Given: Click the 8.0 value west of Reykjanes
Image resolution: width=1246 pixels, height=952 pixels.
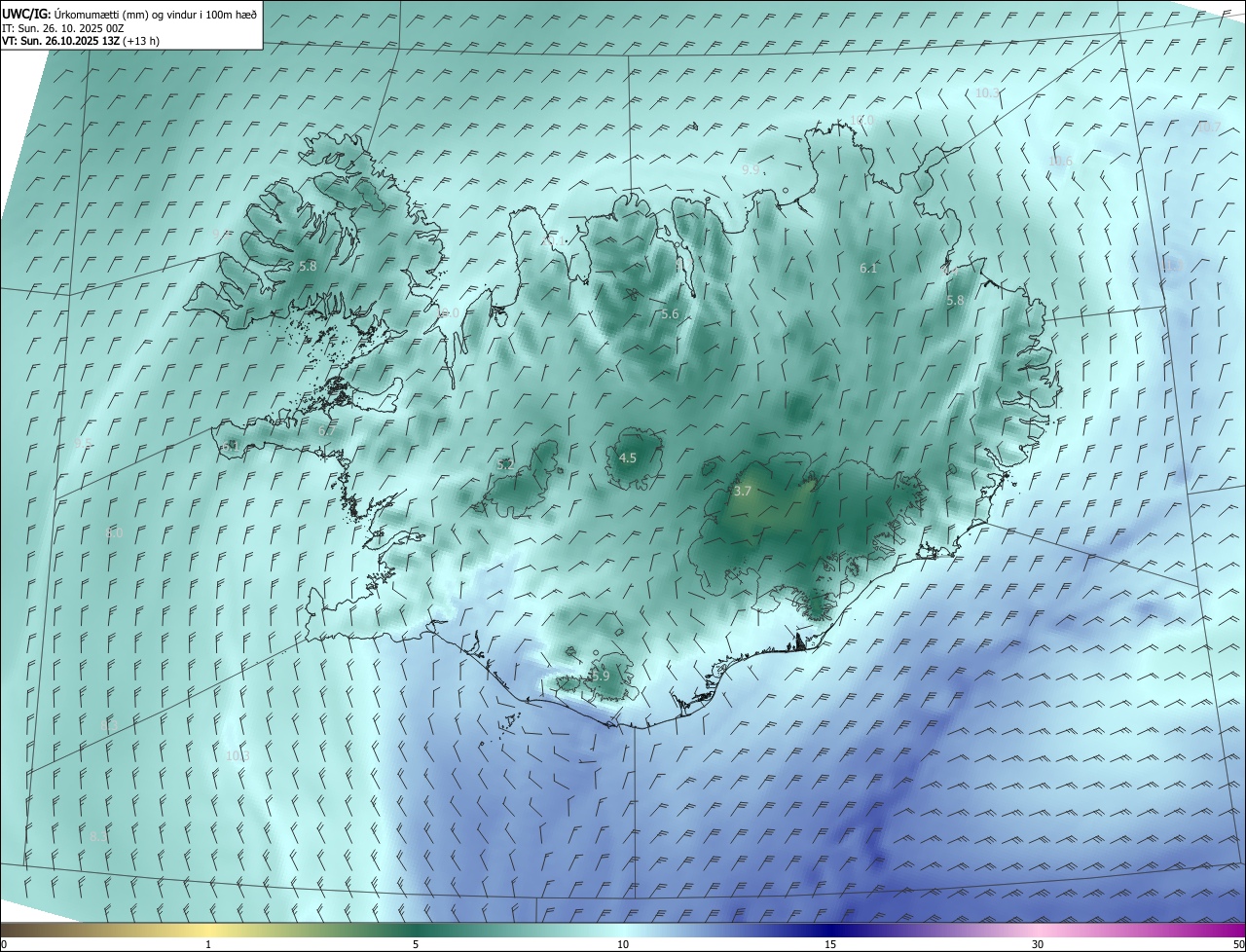Looking at the screenshot, I should coord(114,533).
